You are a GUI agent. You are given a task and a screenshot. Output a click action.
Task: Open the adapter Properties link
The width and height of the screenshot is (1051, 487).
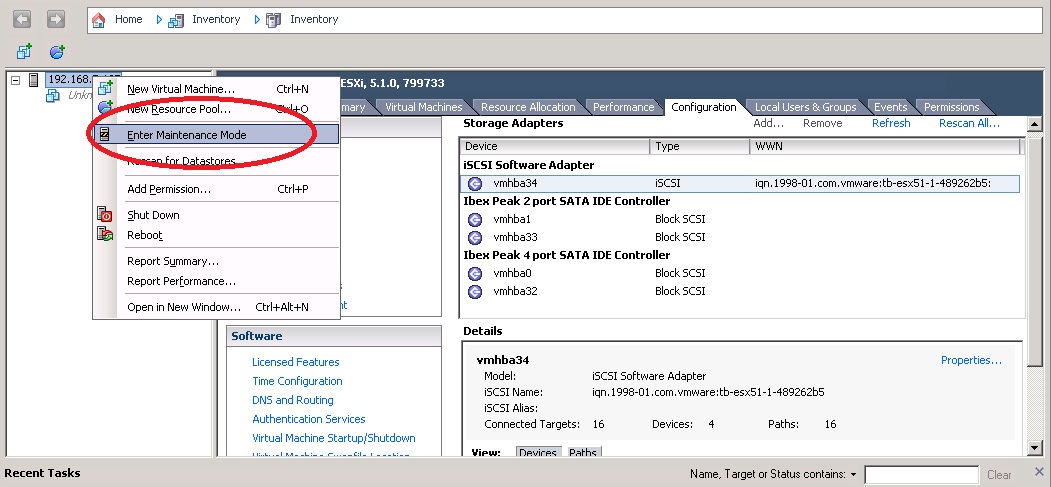[970, 360]
